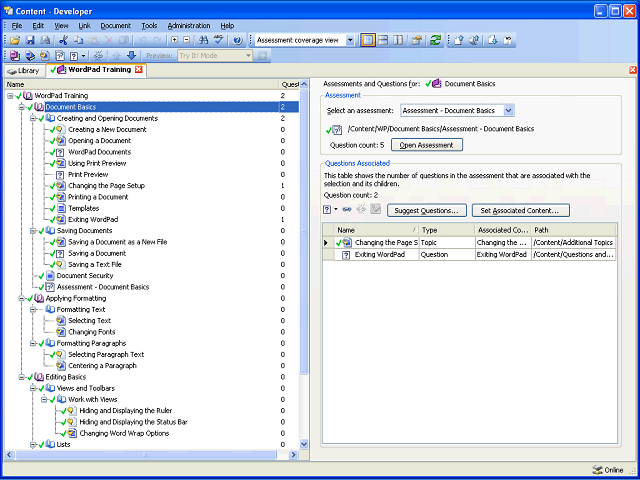Click the Open folder toolbar icon
Image resolution: width=640 pixels, height=480 pixels.
click(15, 40)
